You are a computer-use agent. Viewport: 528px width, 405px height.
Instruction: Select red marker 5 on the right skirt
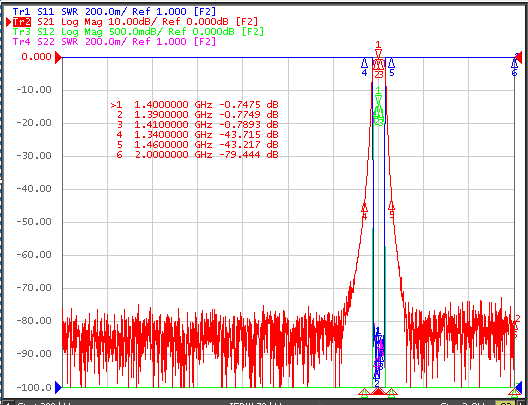[x=391, y=210]
